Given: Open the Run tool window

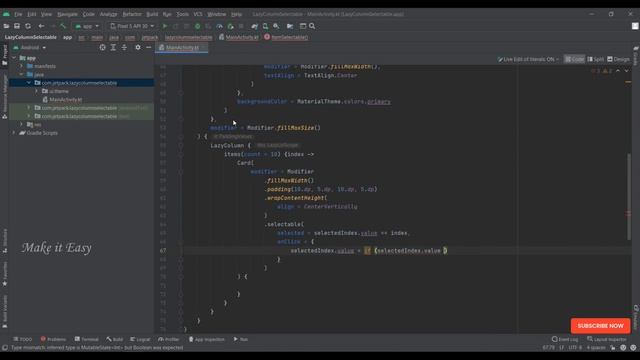Looking at the screenshot, I should point(240,339).
